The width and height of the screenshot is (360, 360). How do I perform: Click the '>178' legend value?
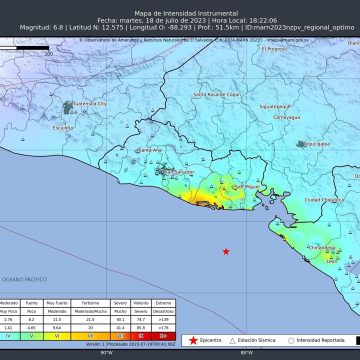(163, 327)
